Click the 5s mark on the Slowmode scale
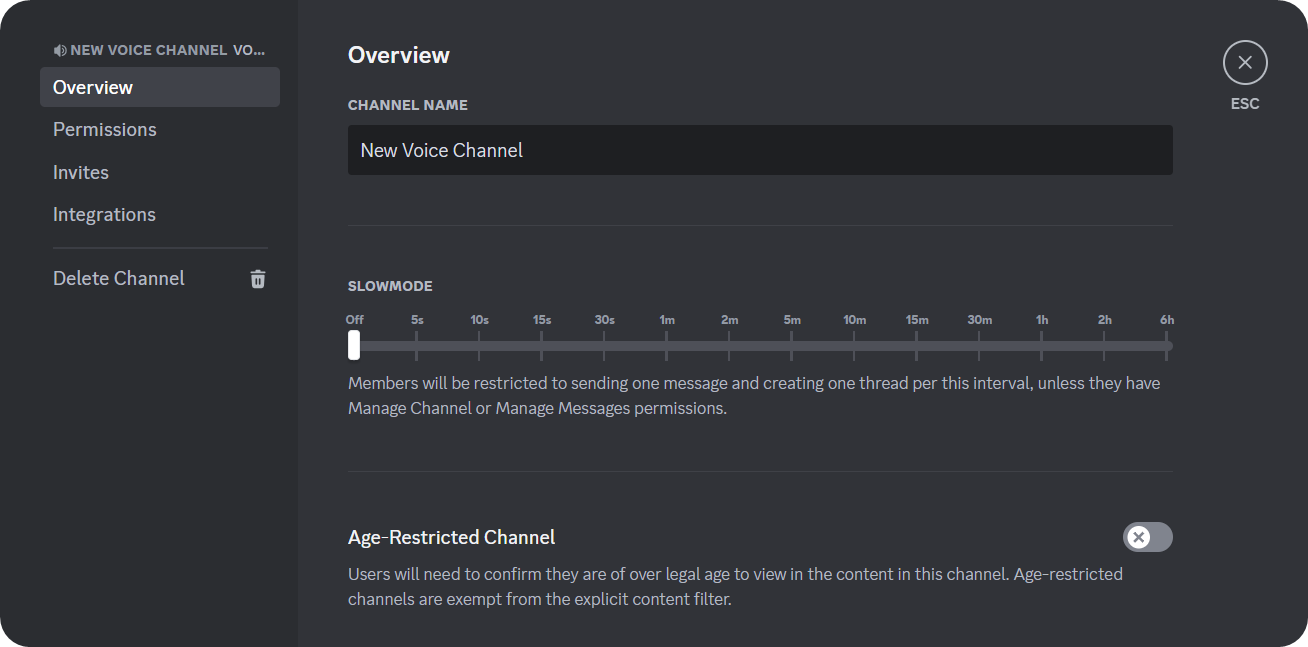The height and width of the screenshot is (647, 1308). [x=416, y=344]
